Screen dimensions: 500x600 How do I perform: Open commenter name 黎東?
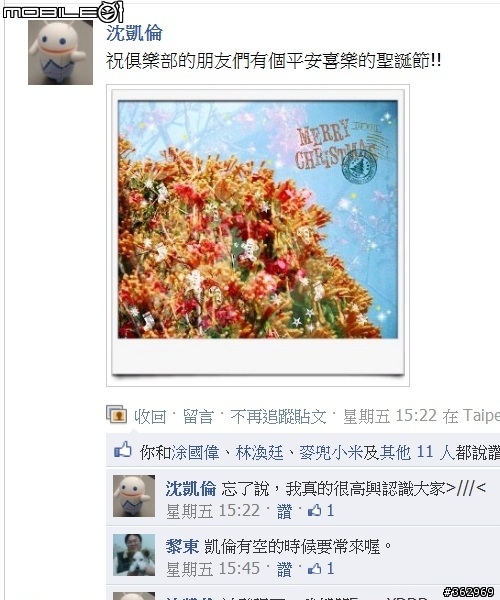[182, 546]
